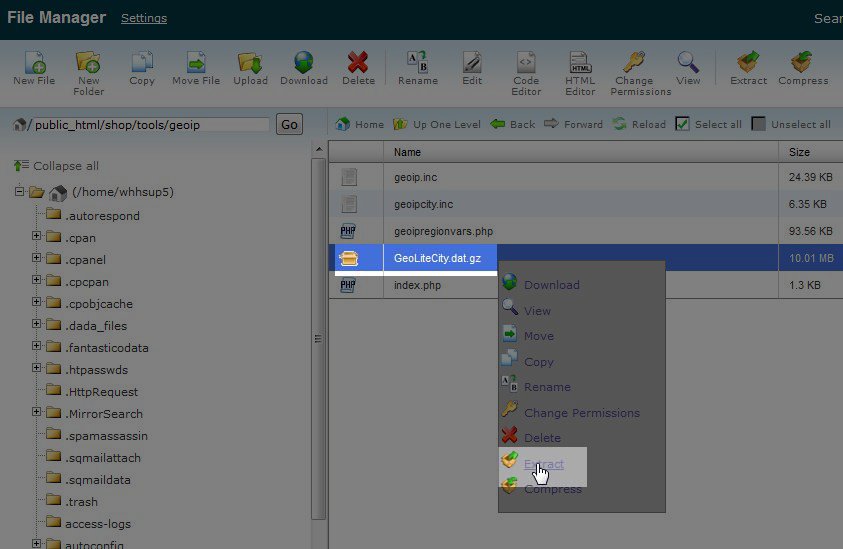Click the Delete red X toolbar icon
The width and height of the screenshot is (843, 549).
358,66
